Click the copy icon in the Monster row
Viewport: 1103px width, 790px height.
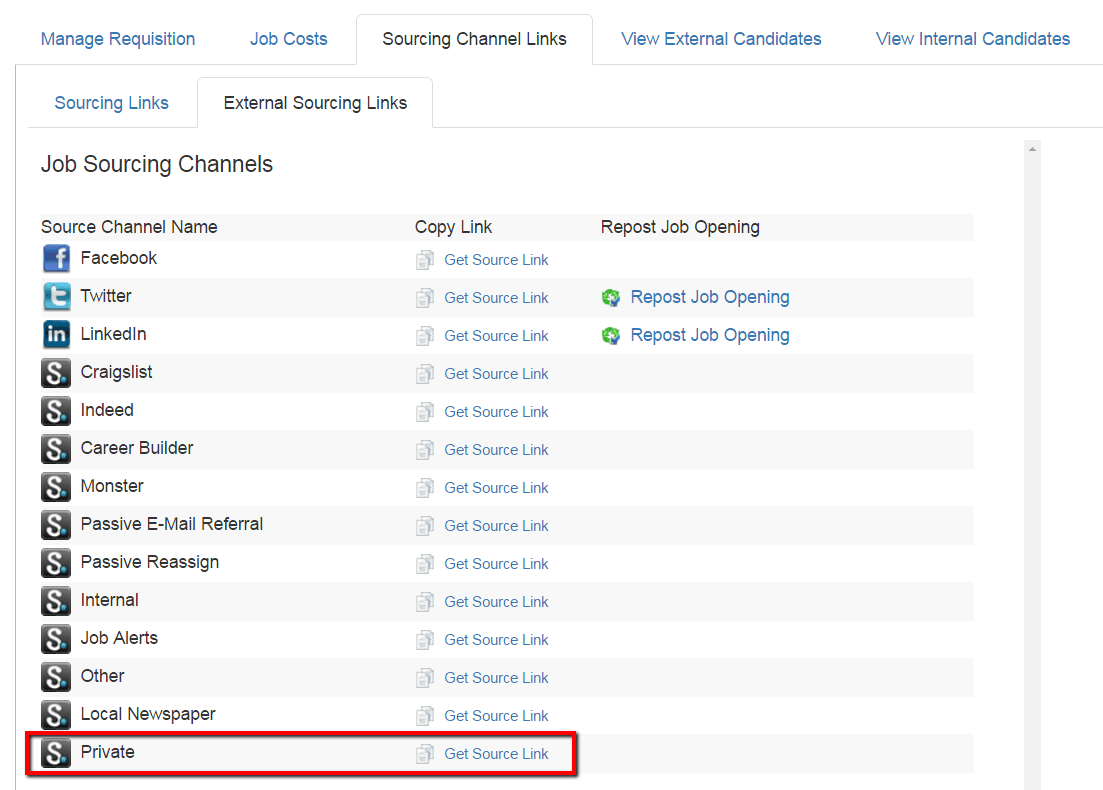pyautogui.click(x=425, y=488)
